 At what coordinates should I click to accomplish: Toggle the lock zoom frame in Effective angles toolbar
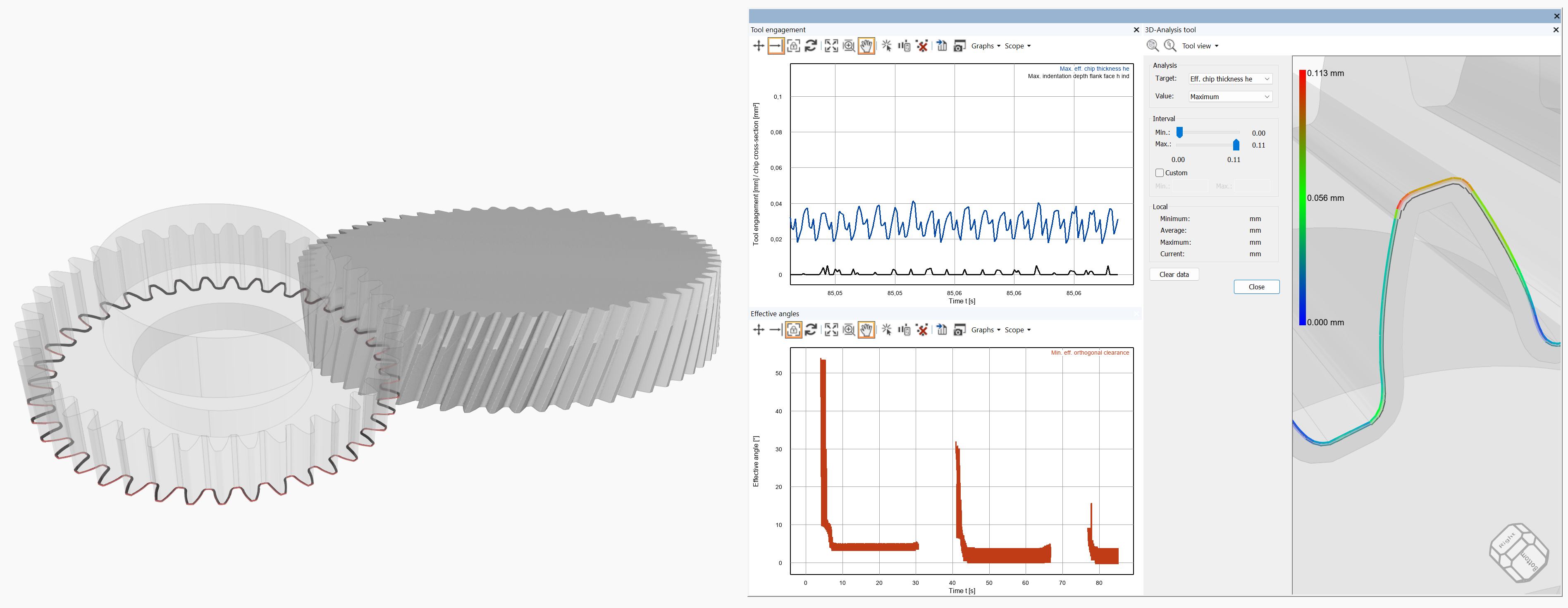pyautogui.click(x=793, y=330)
